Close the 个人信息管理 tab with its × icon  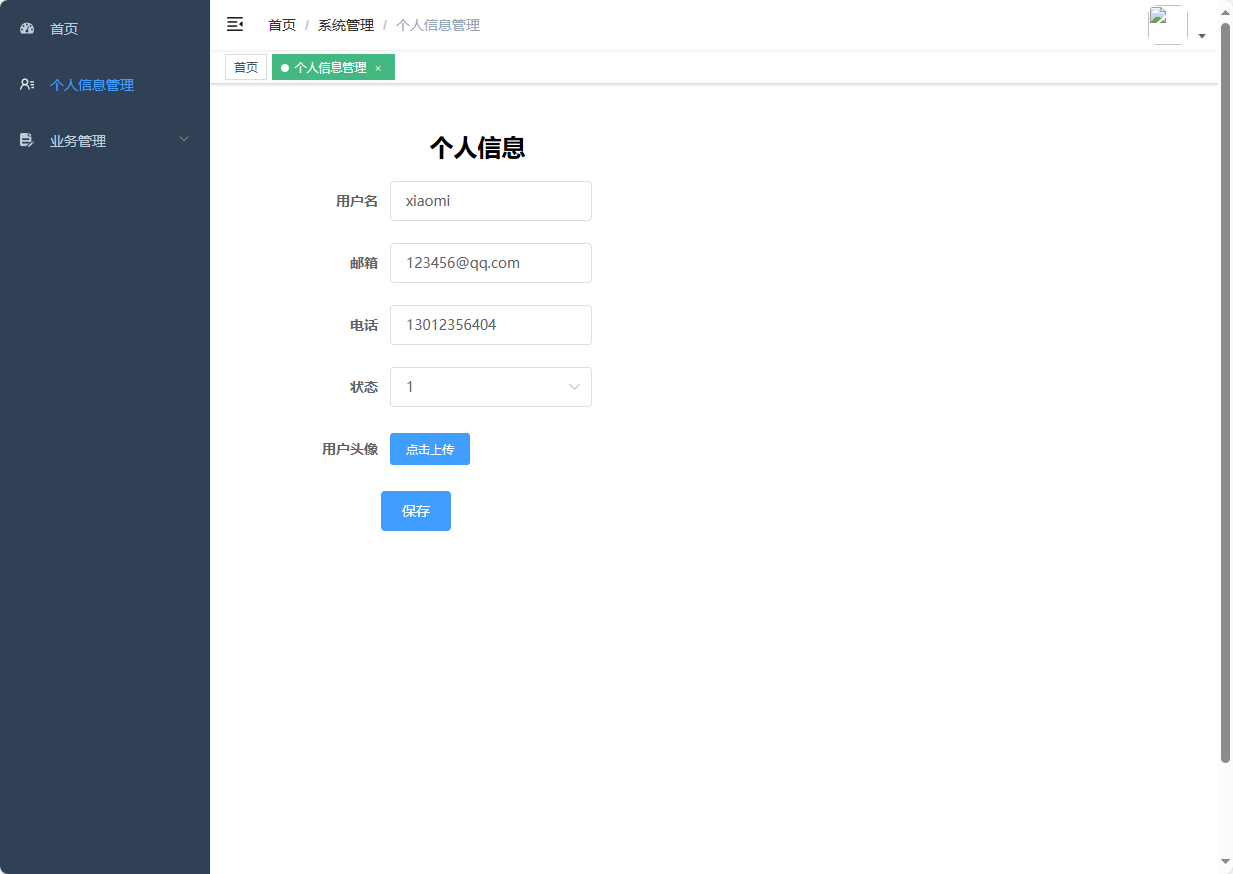pyautogui.click(x=378, y=67)
